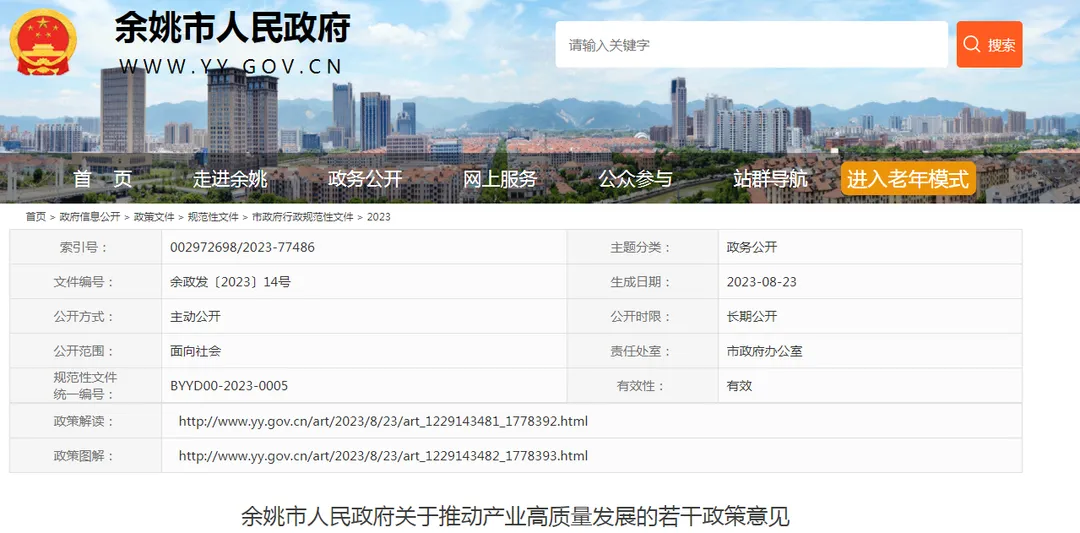Select the date 2023-08-23

762,282
